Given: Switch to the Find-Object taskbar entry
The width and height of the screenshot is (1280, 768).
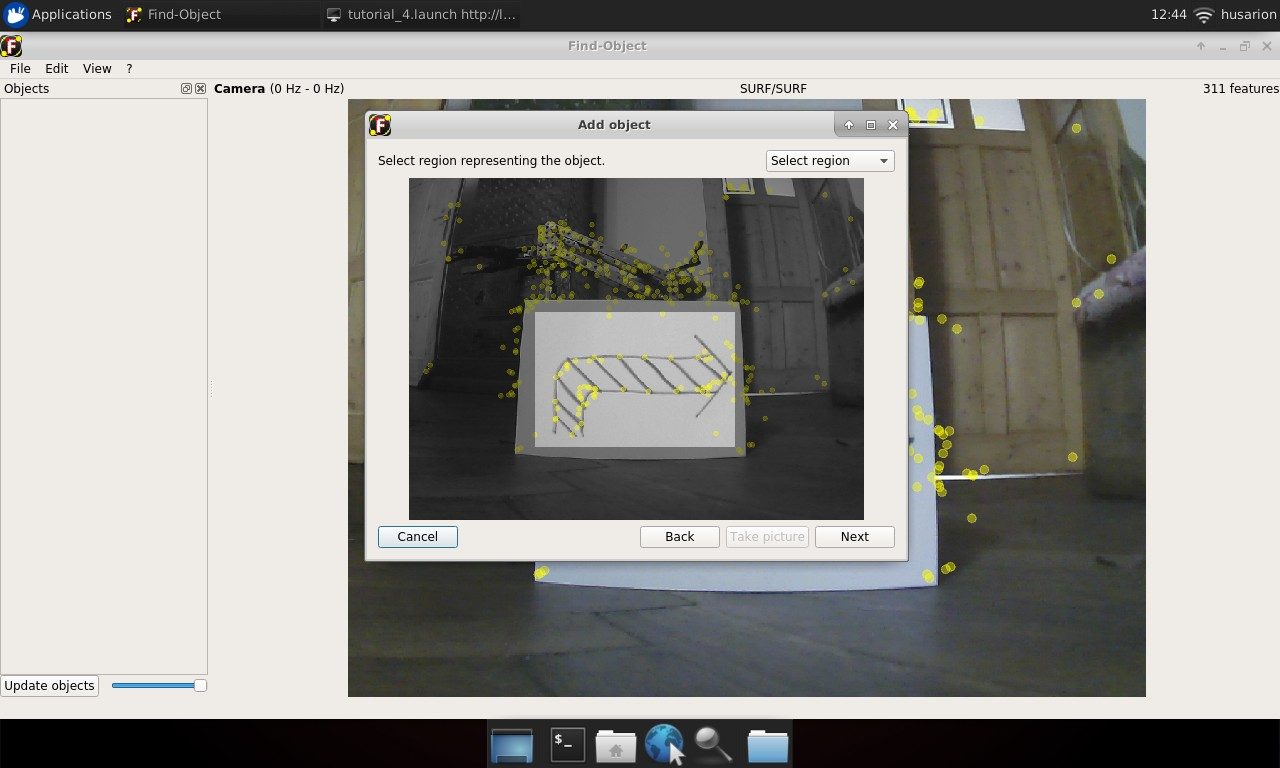Looking at the screenshot, I should (x=173, y=15).
